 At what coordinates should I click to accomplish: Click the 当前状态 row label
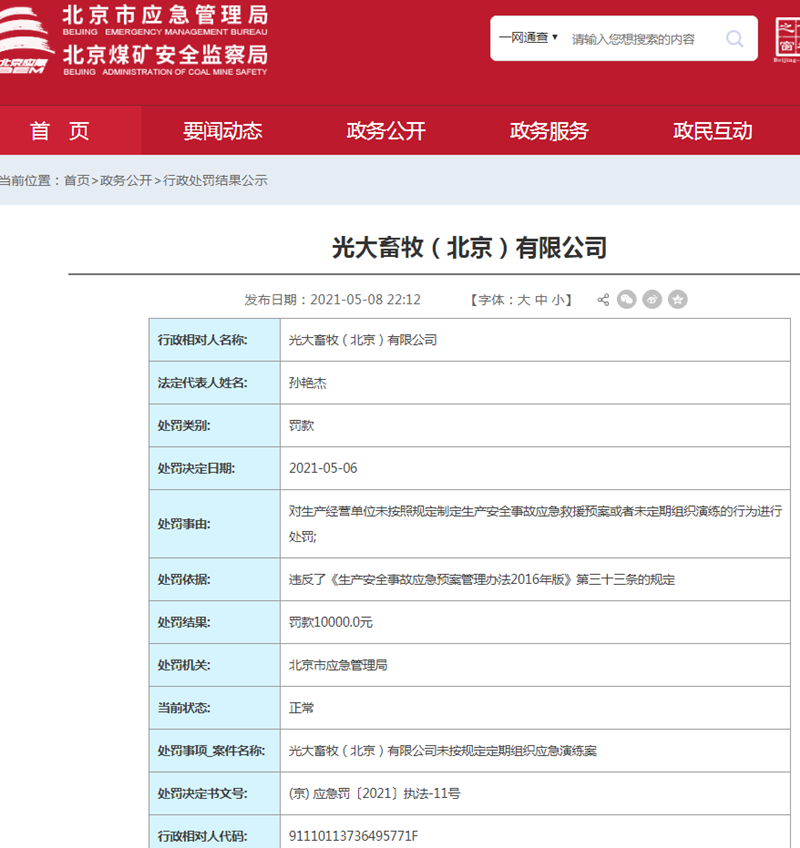click(184, 708)
